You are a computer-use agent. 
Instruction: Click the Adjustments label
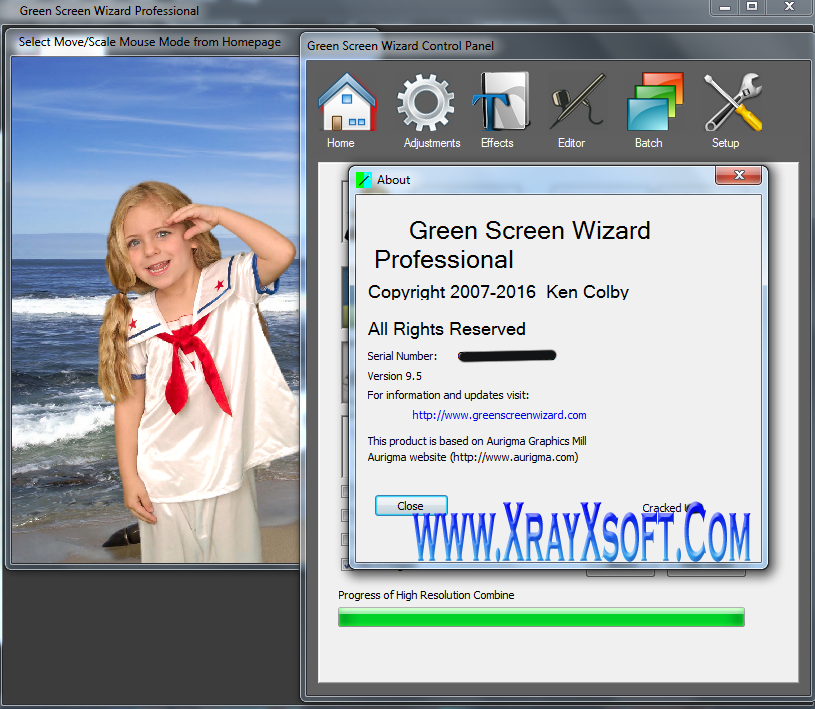tap(432, 143)
